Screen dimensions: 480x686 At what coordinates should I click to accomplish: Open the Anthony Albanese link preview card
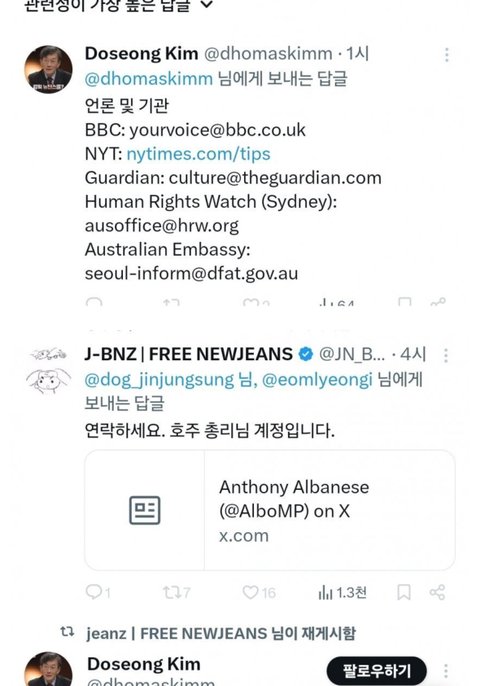coord(270,510)
